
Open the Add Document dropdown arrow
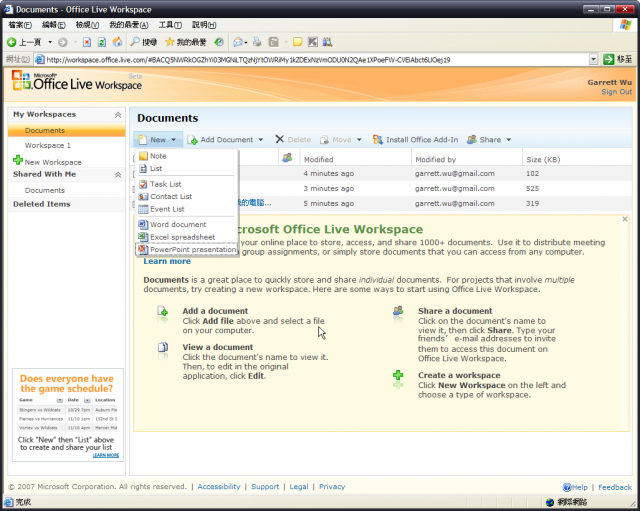[260, 140]
